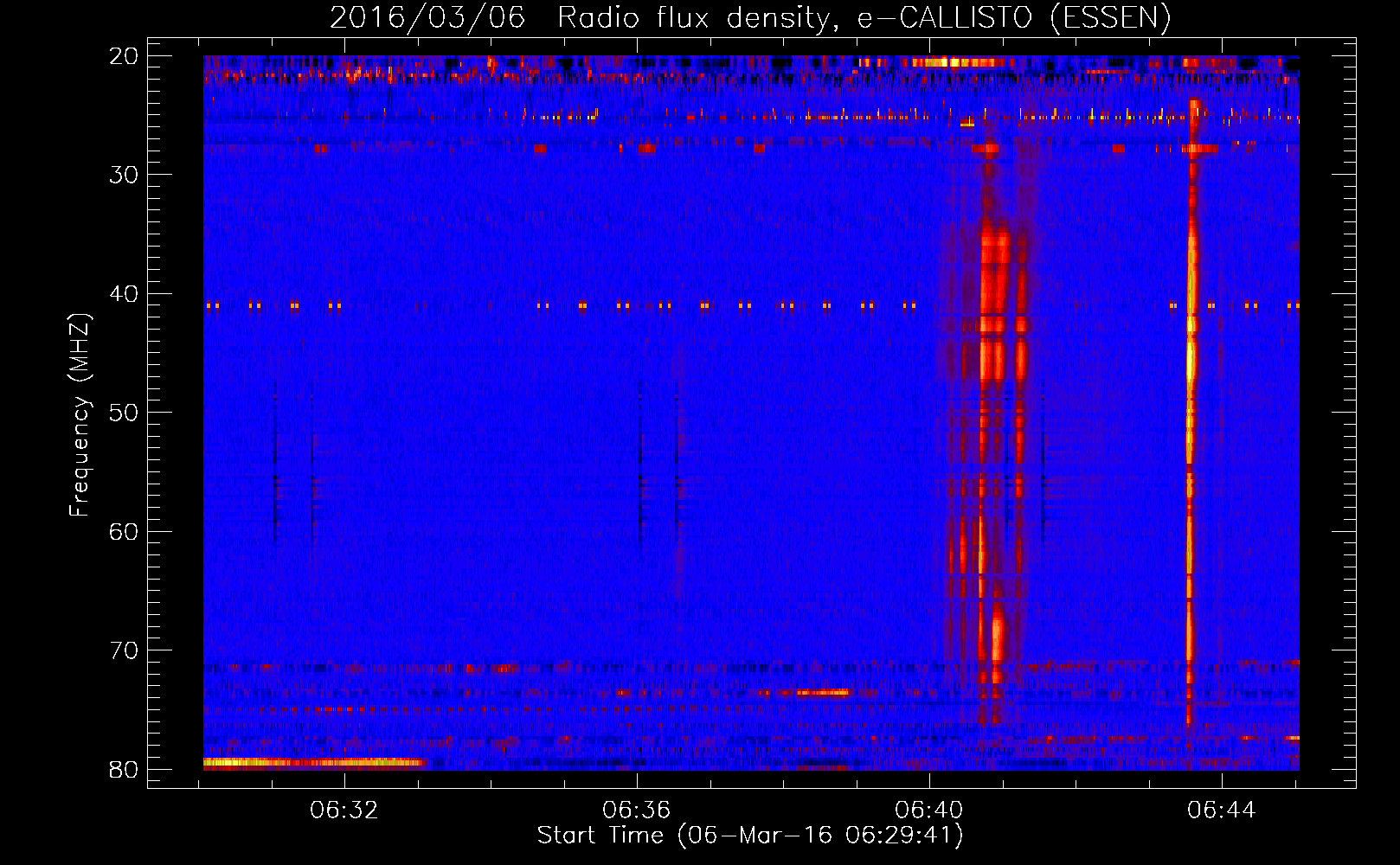The width and height of the screenshot is (1400, 865).
Task: Click the '06:36' time tick label
Action: pos(637,811)
